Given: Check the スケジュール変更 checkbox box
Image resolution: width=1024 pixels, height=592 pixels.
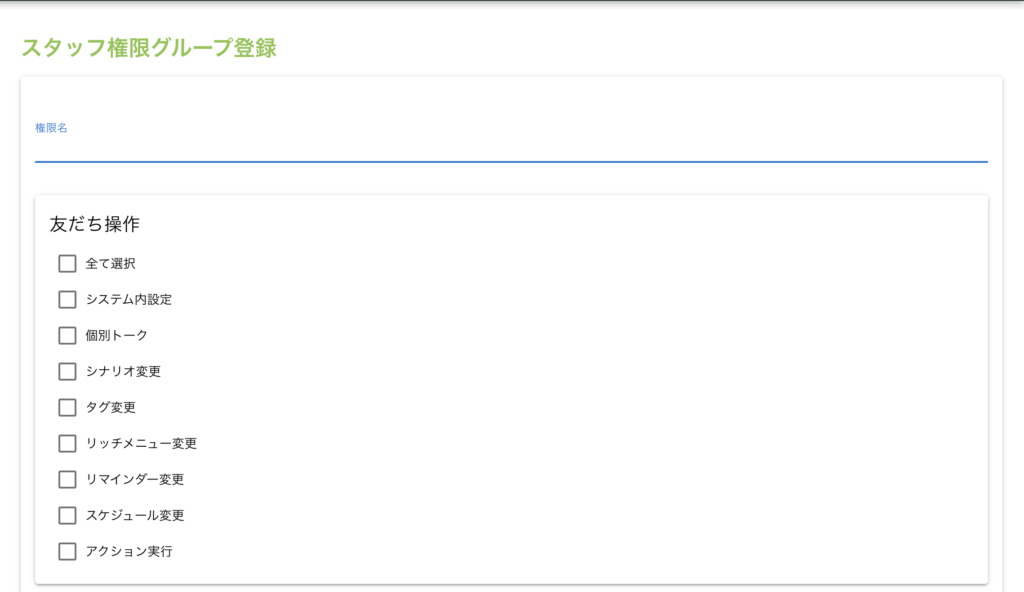Looking at the screenshot, I should 67,516.
